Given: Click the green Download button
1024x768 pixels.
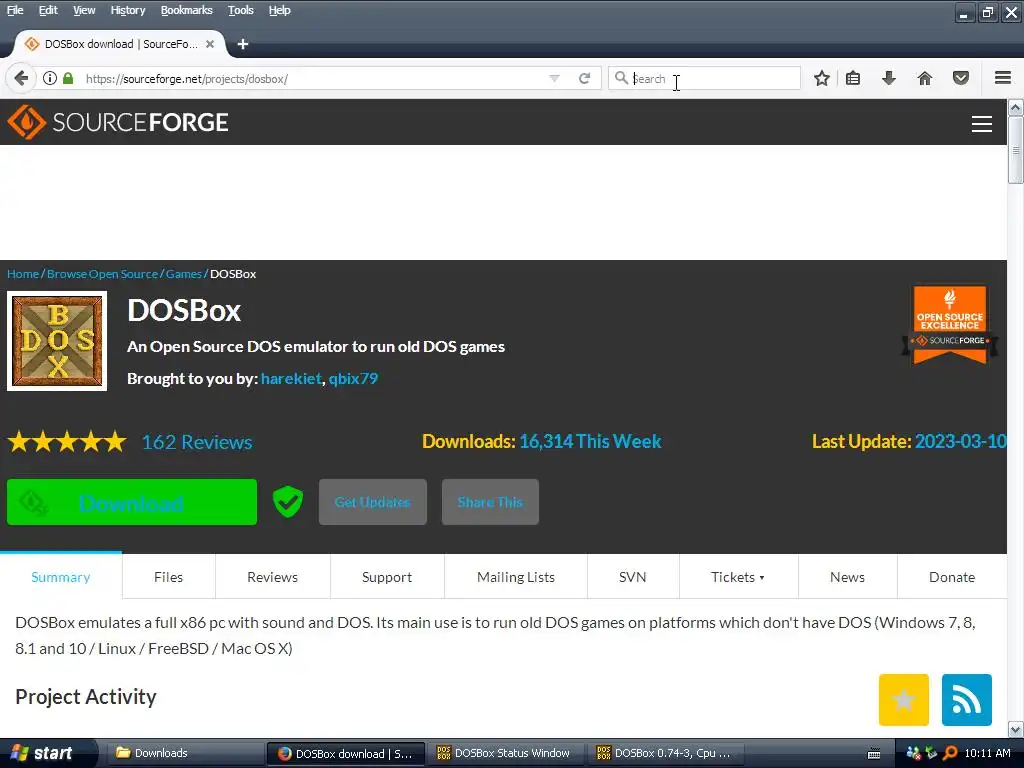Looking at the screenshot, I should click(x=132, y=502).
